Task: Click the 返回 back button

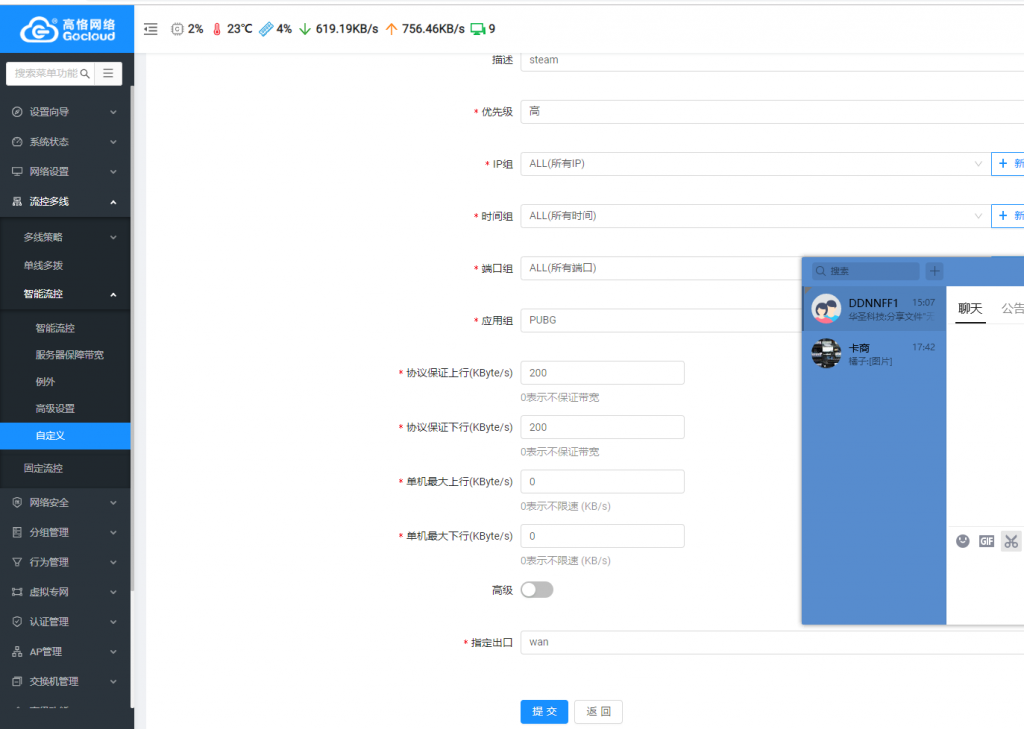Action: coord(598,712)
